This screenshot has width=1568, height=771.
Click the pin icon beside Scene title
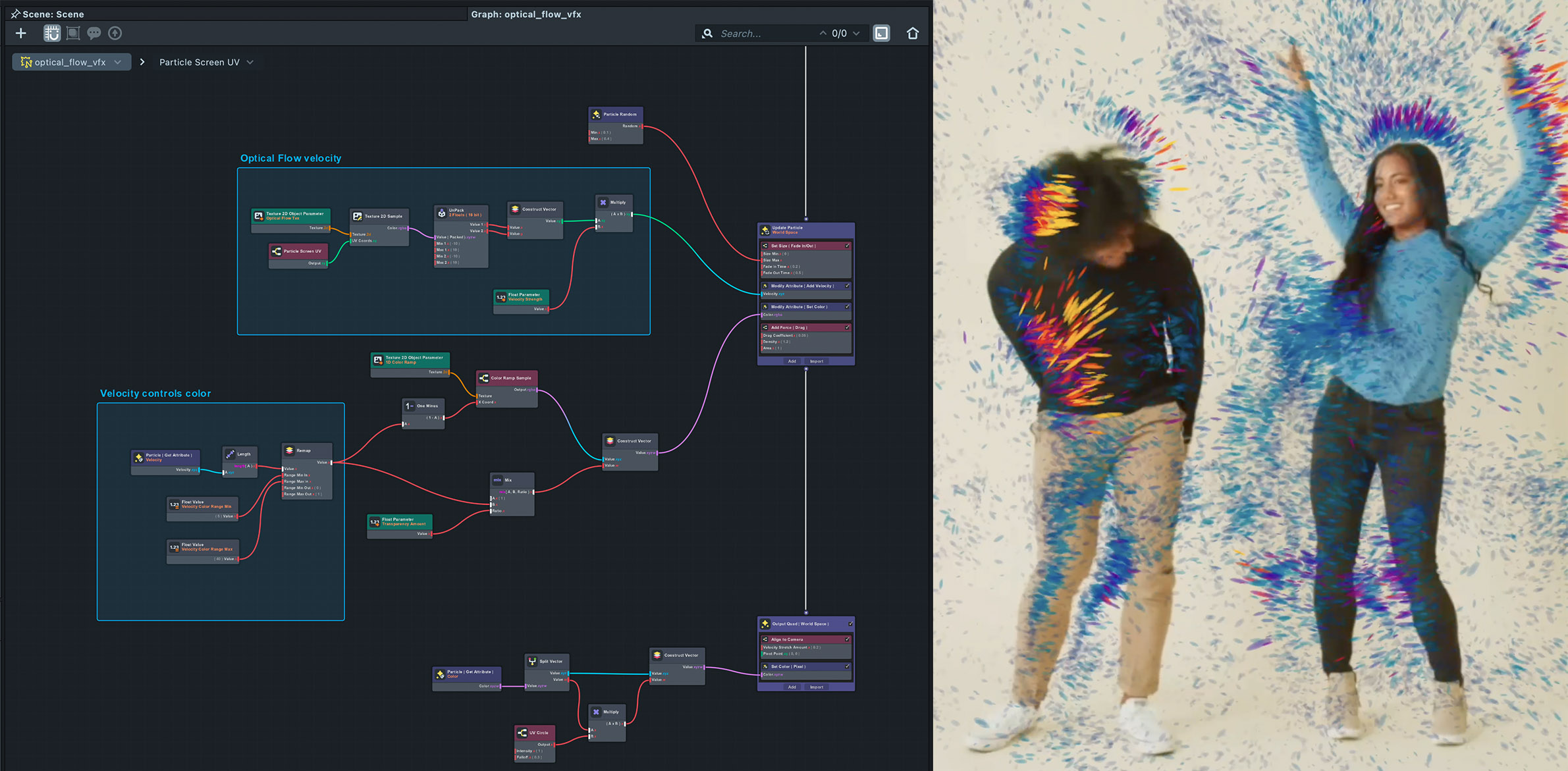click(16, 14)
